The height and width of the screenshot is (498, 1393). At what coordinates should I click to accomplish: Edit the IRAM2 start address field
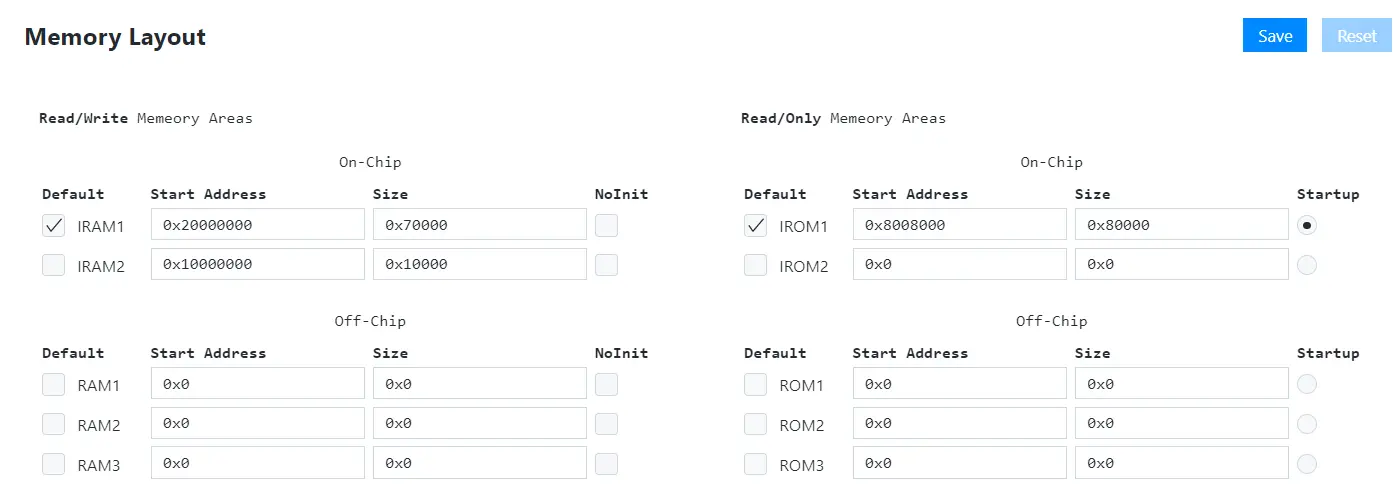pos(257,265)
